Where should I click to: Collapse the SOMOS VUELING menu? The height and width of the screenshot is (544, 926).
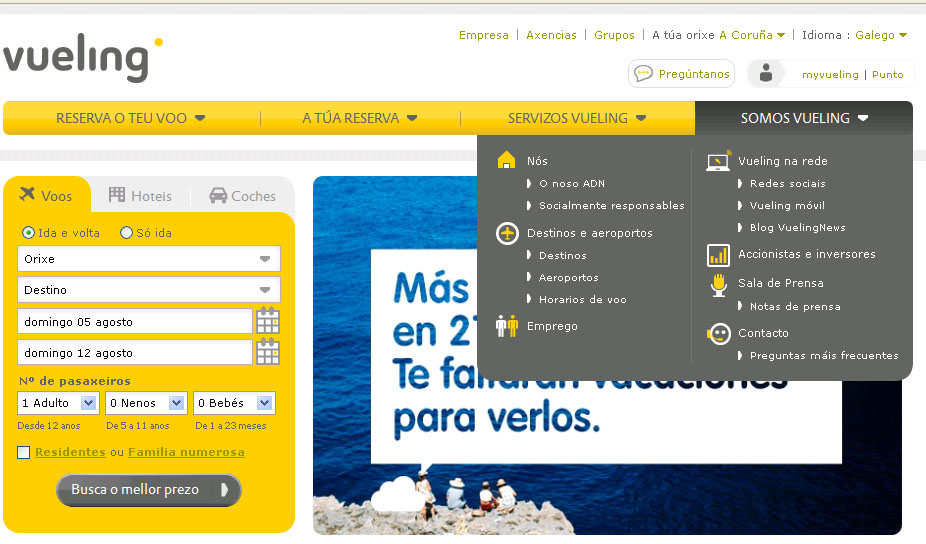(x=804, y=118)
